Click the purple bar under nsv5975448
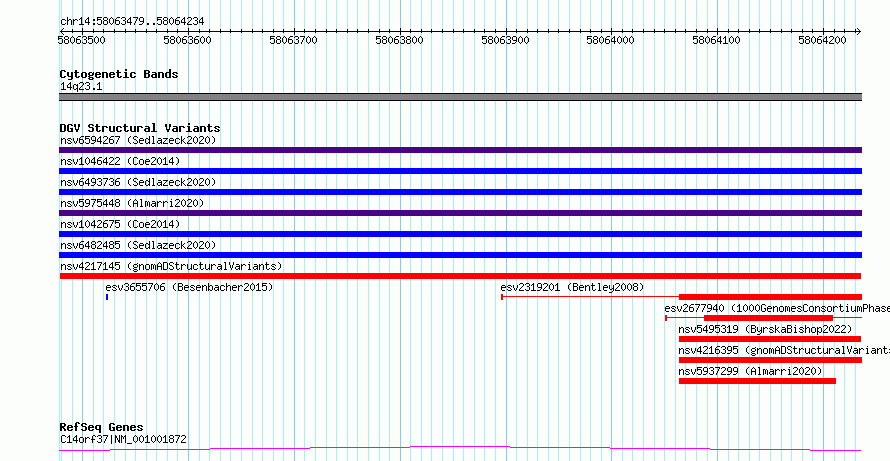The height and width of the screenshot is (461, 890). coord(460,213)
